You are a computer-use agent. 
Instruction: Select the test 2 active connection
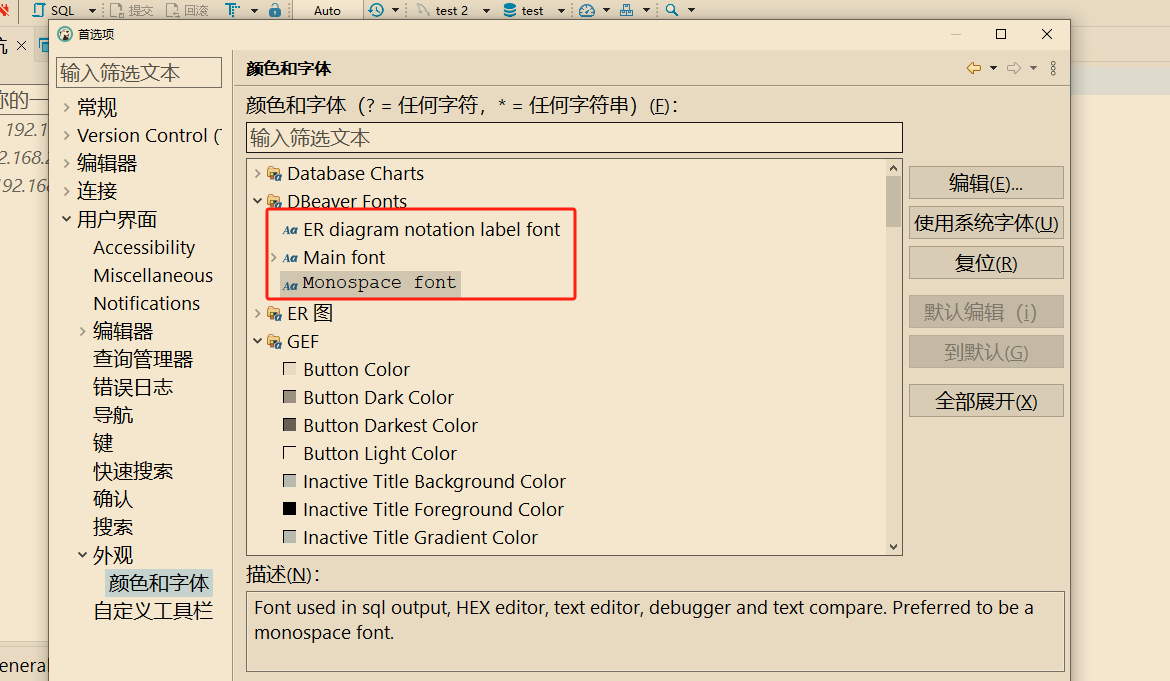tap(442, 10)
